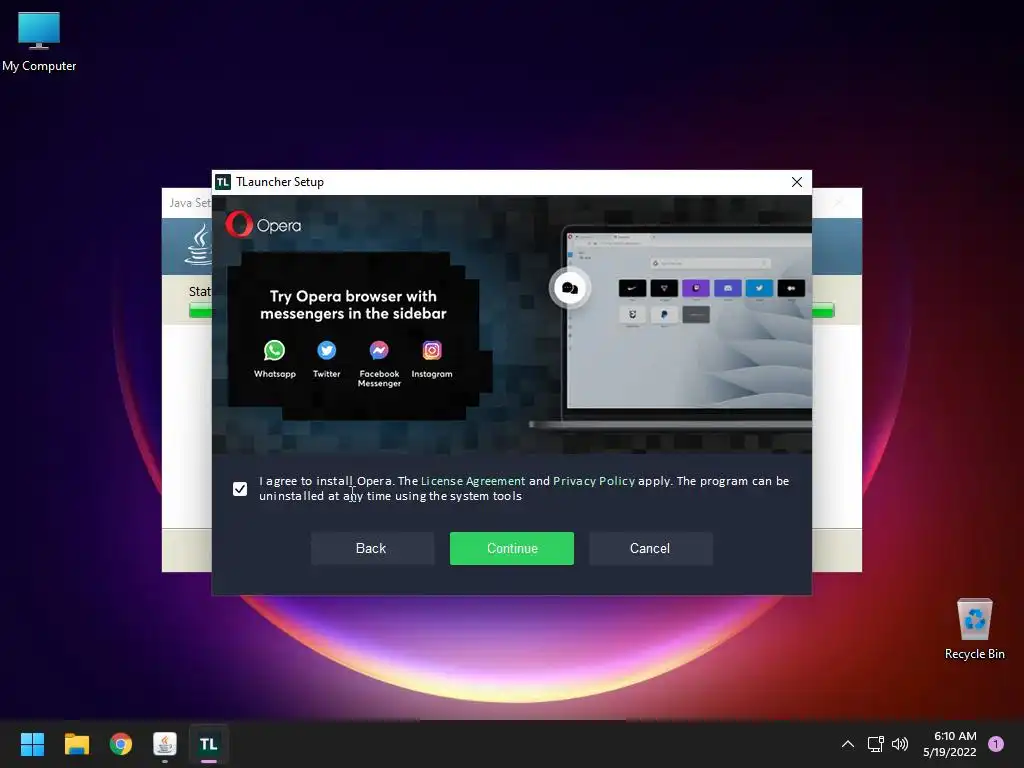Image resolution: width=1024 pixels, height=768 pixels.
Task: Click the Facebook Messenger icon in the ad
Action: pyautogui.click(x=379, y=351)
